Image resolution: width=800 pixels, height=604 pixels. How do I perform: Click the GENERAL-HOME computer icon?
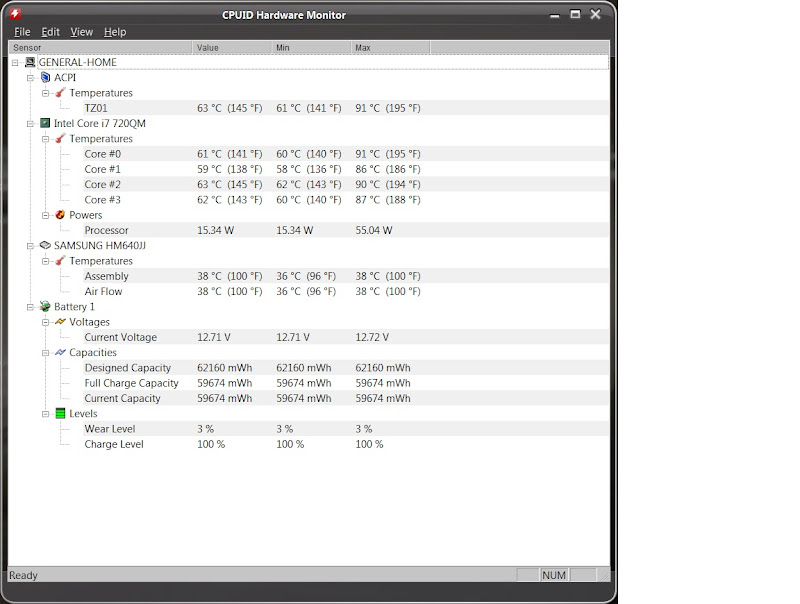point(30,62)
